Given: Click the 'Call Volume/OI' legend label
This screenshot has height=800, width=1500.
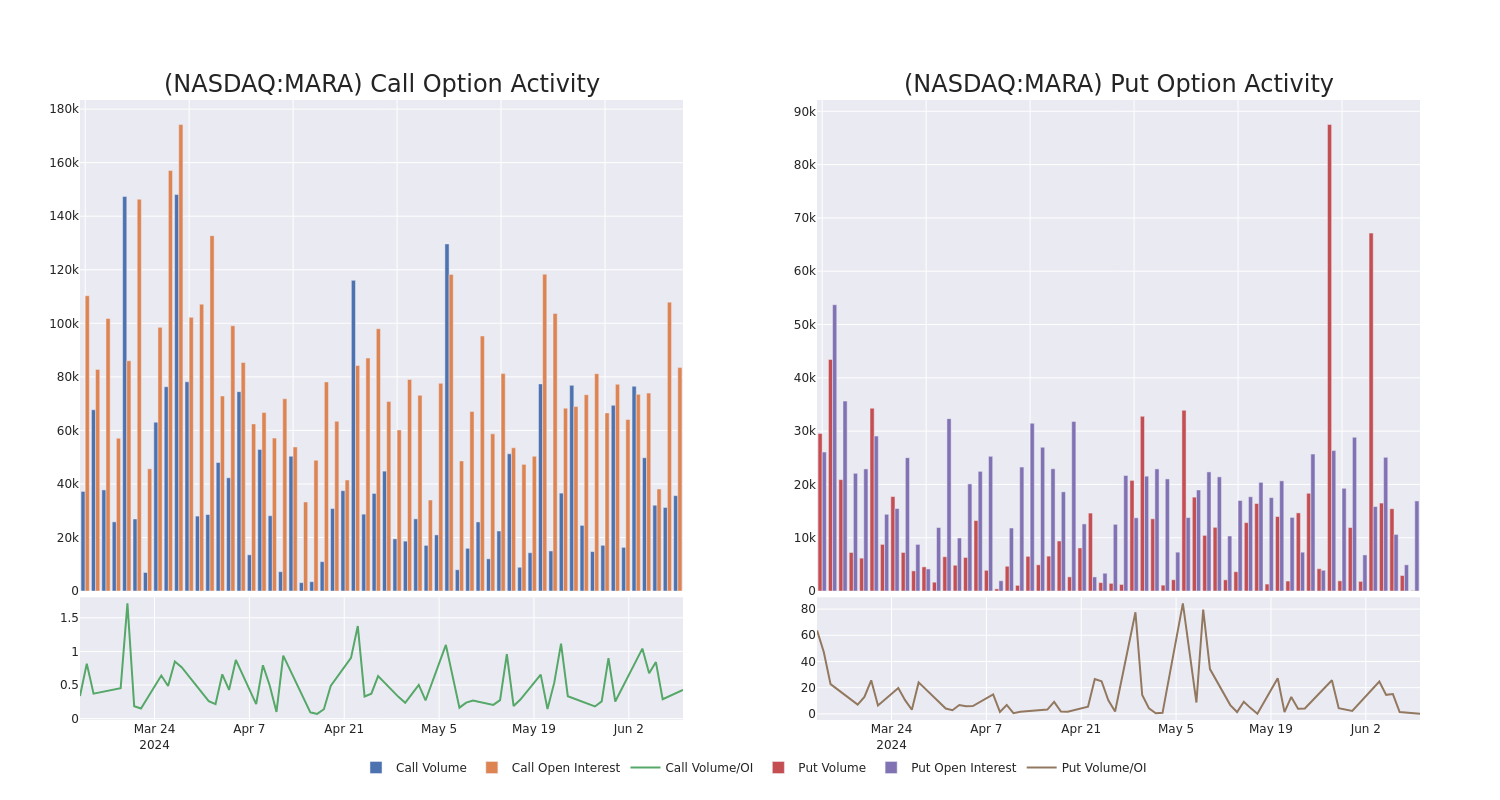Looking at the screenshot, I should 709,768.
